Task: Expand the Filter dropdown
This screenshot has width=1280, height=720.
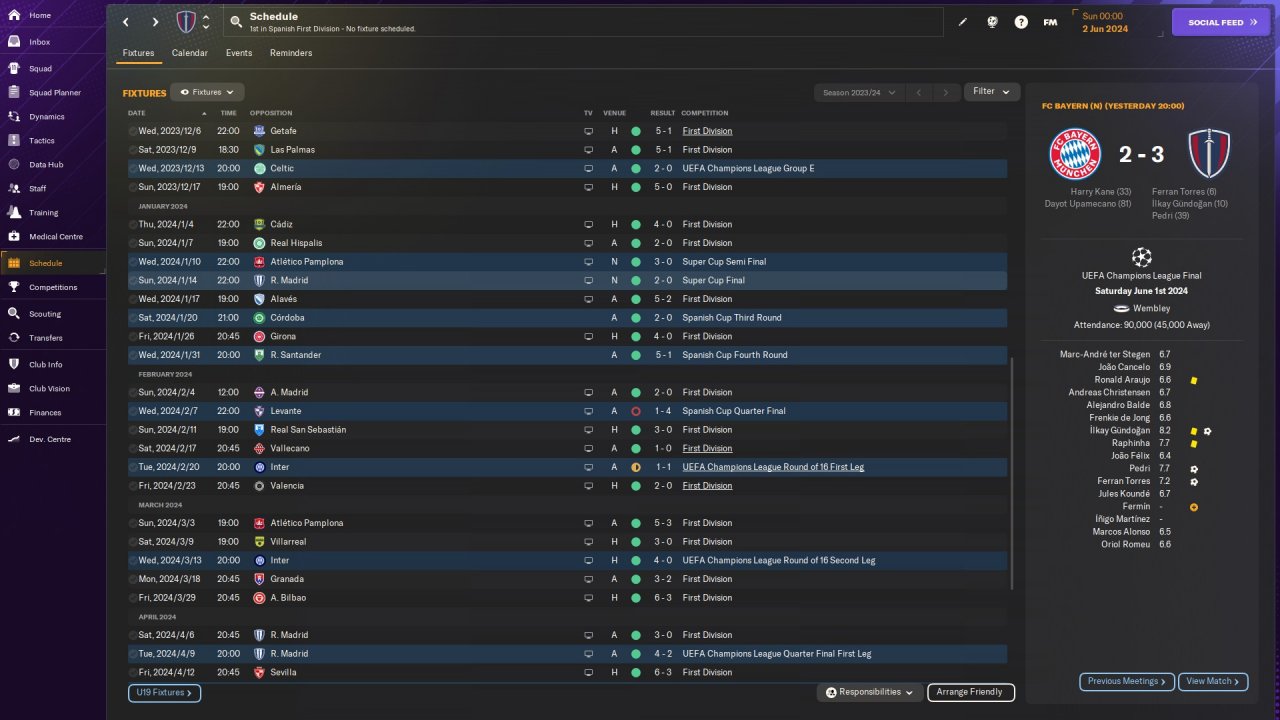Action: (x=992, y=92)
